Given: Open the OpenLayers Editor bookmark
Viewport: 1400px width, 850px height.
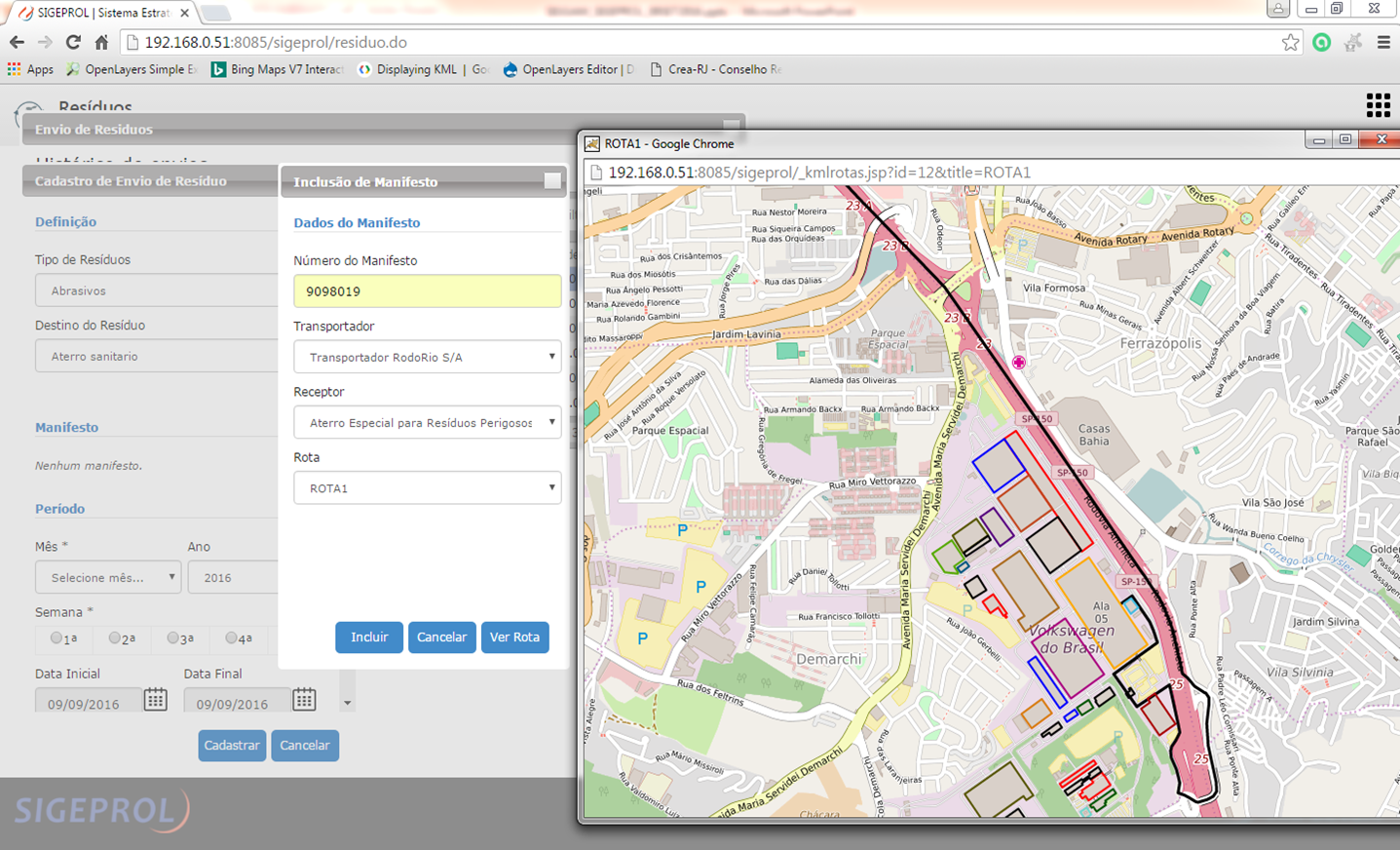Looking at the screenshot, I should (x=569, y=69).
